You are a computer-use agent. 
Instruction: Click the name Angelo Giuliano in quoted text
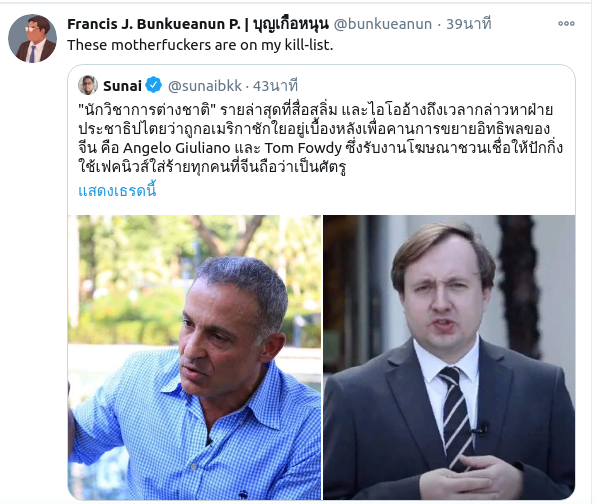[x=176, y=148]
